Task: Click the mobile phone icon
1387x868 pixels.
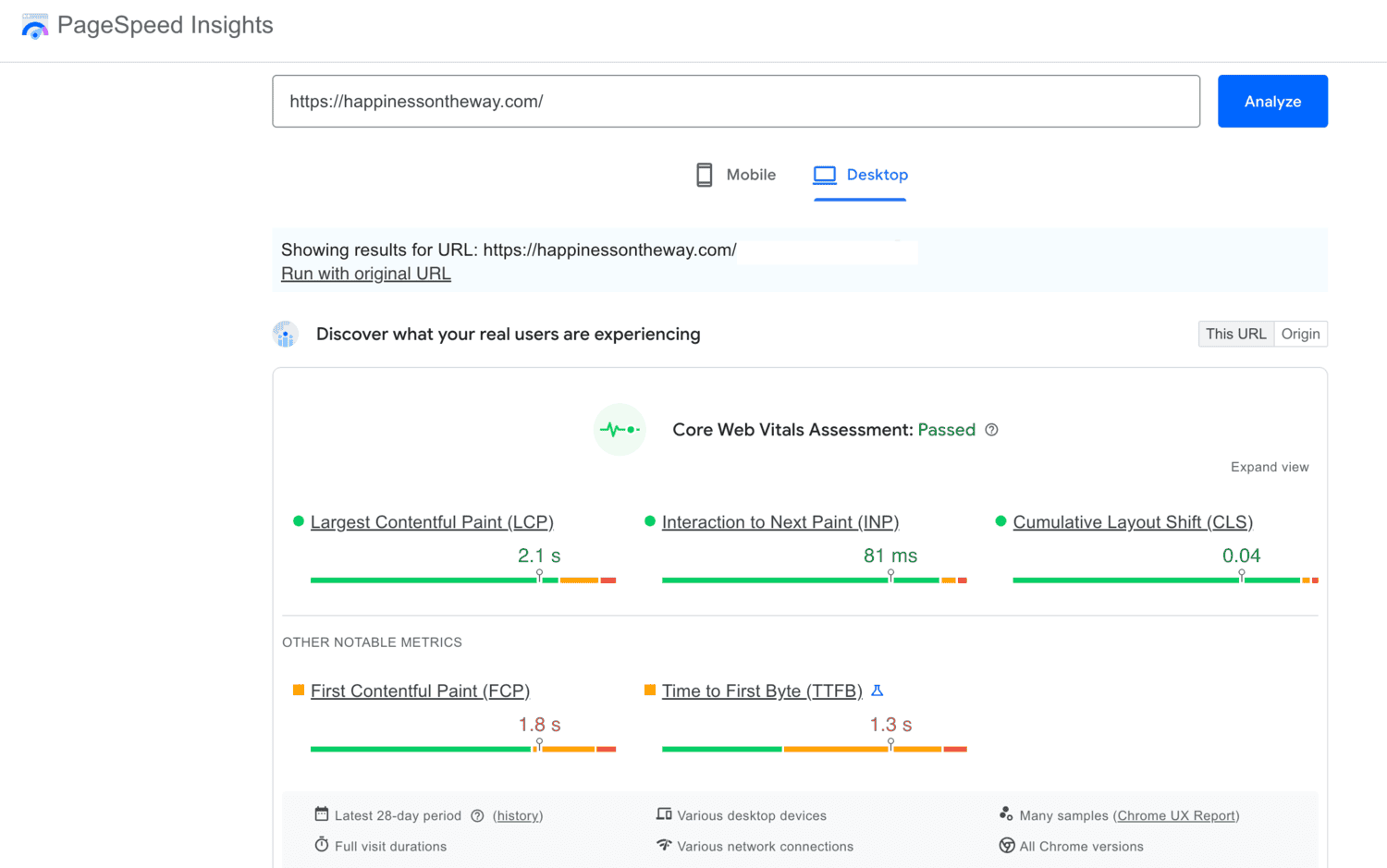Action: [x=704, y=175]
